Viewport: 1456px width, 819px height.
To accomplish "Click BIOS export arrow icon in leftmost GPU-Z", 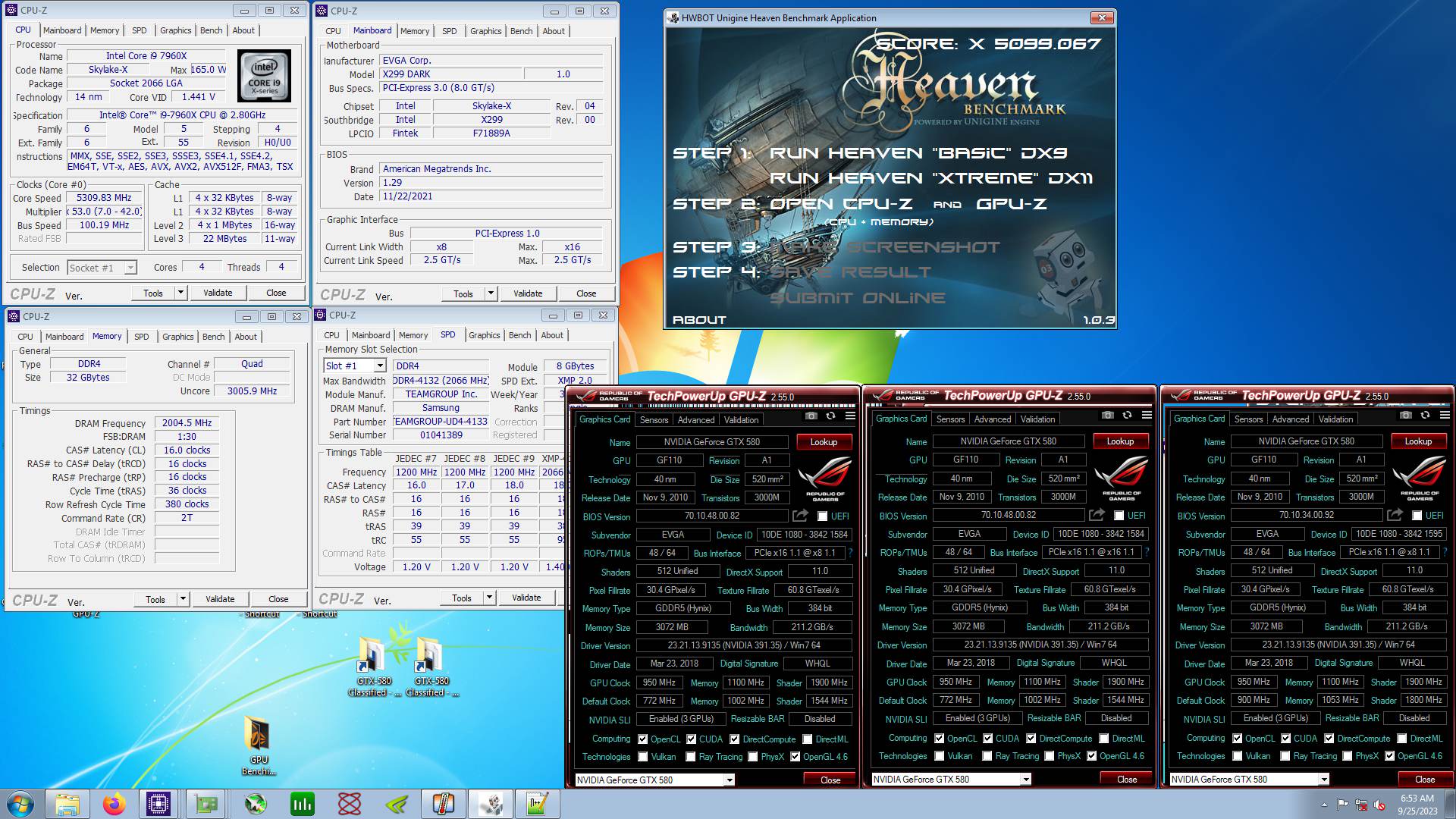I will pyautogui.click(x=800, y=516).
